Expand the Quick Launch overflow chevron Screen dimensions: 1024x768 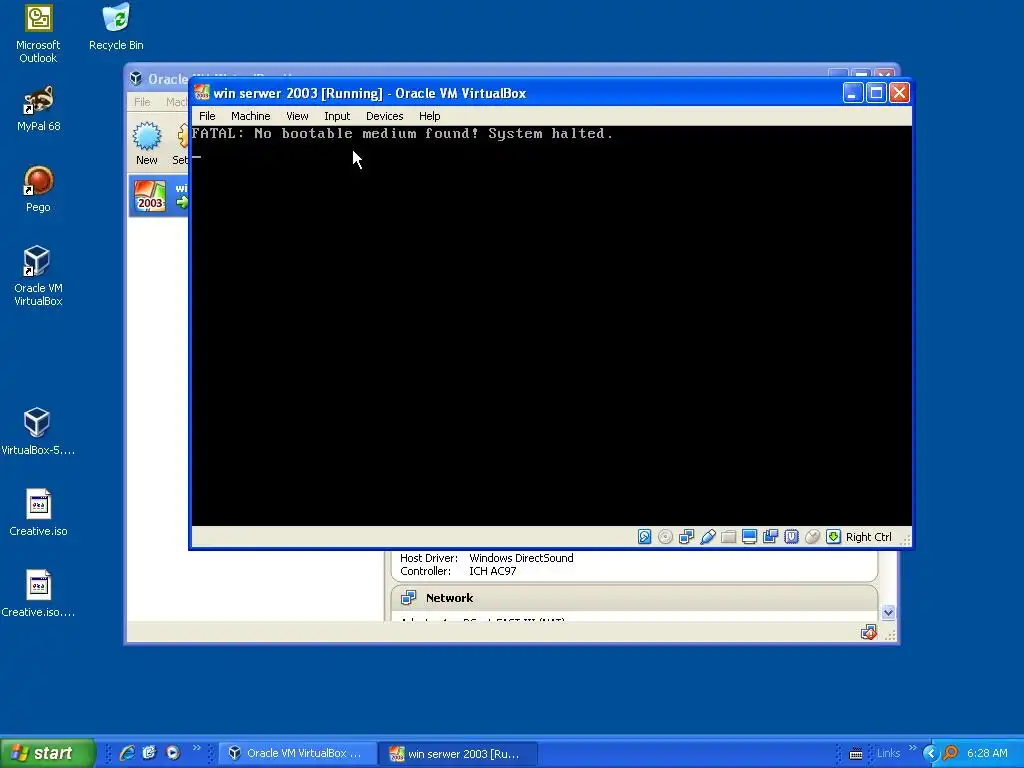[196, 748]
